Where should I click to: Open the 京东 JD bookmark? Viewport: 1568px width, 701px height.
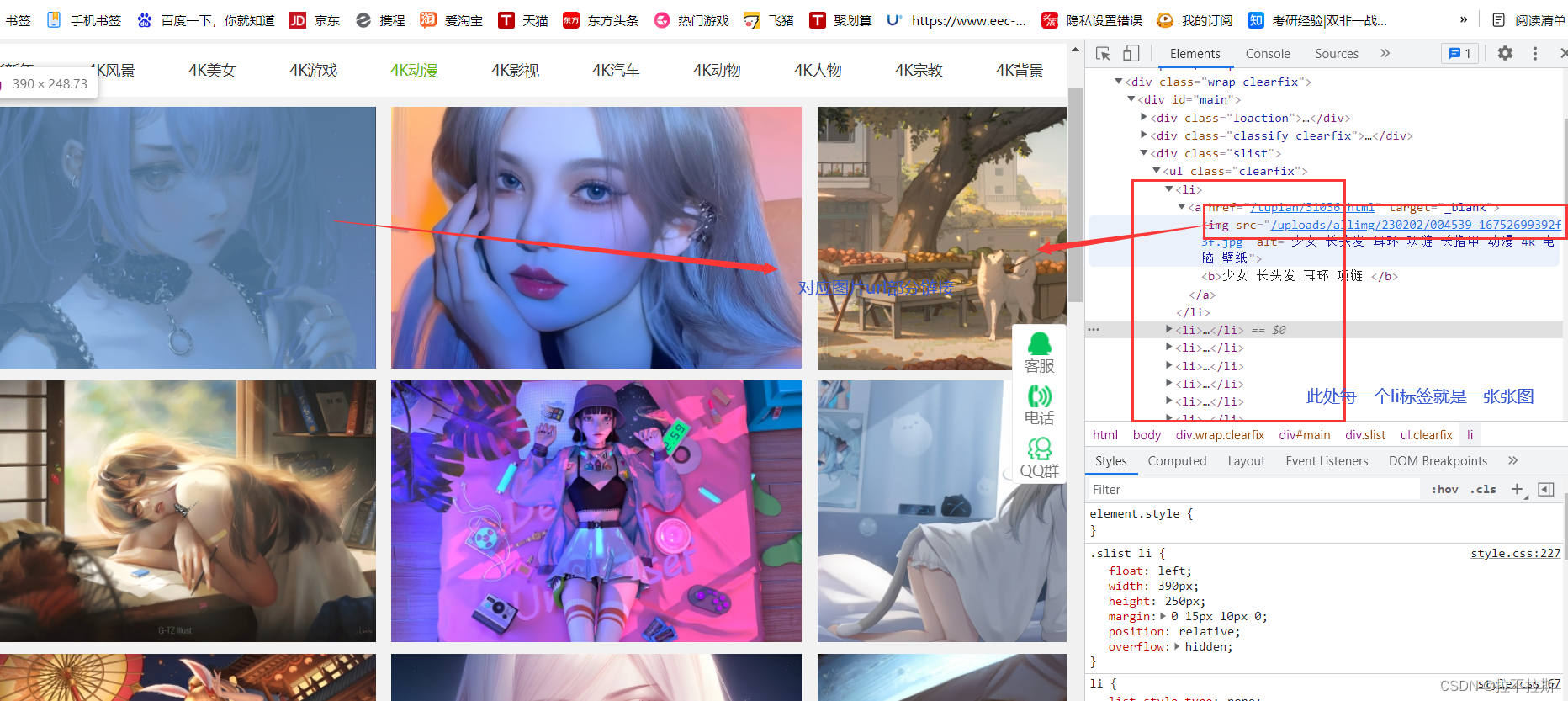[315, 20]
